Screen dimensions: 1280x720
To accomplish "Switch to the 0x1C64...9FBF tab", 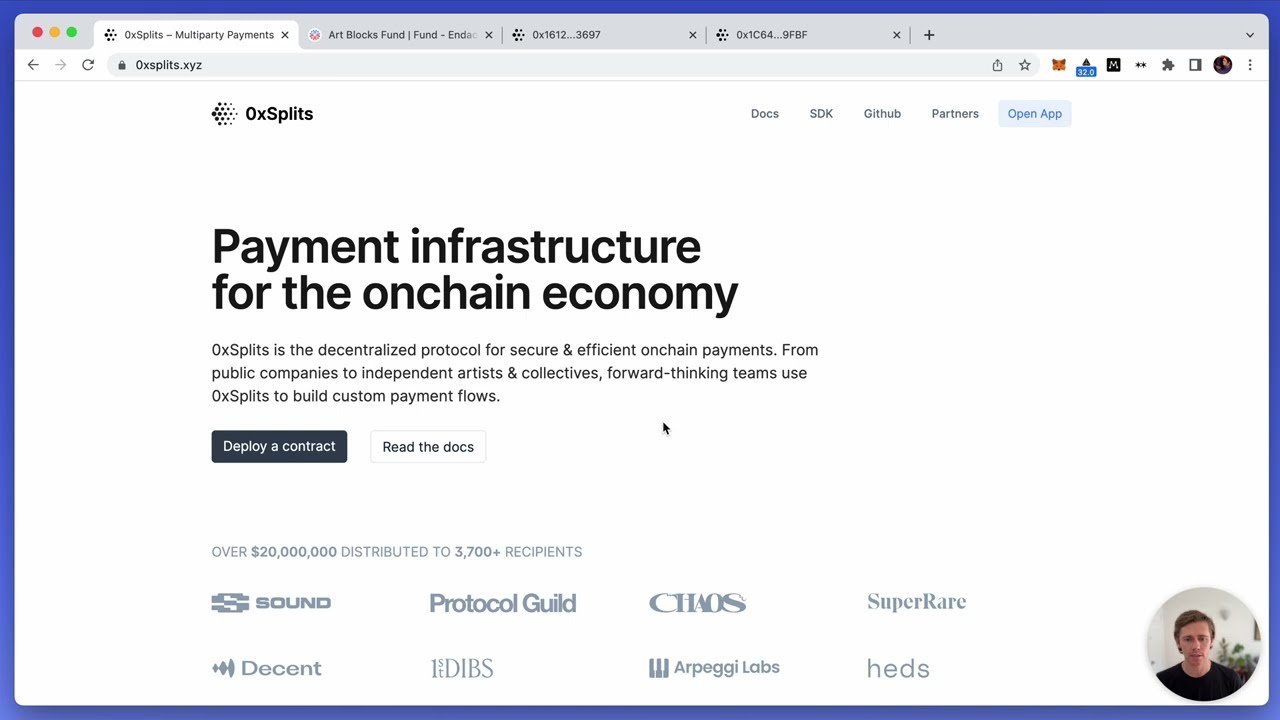I will pos(808,35).
